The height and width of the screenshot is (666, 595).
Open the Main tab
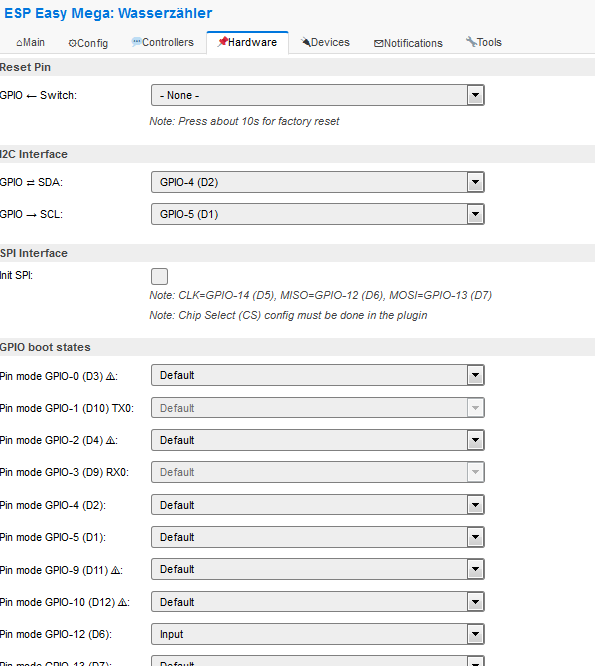pos(30,42)
